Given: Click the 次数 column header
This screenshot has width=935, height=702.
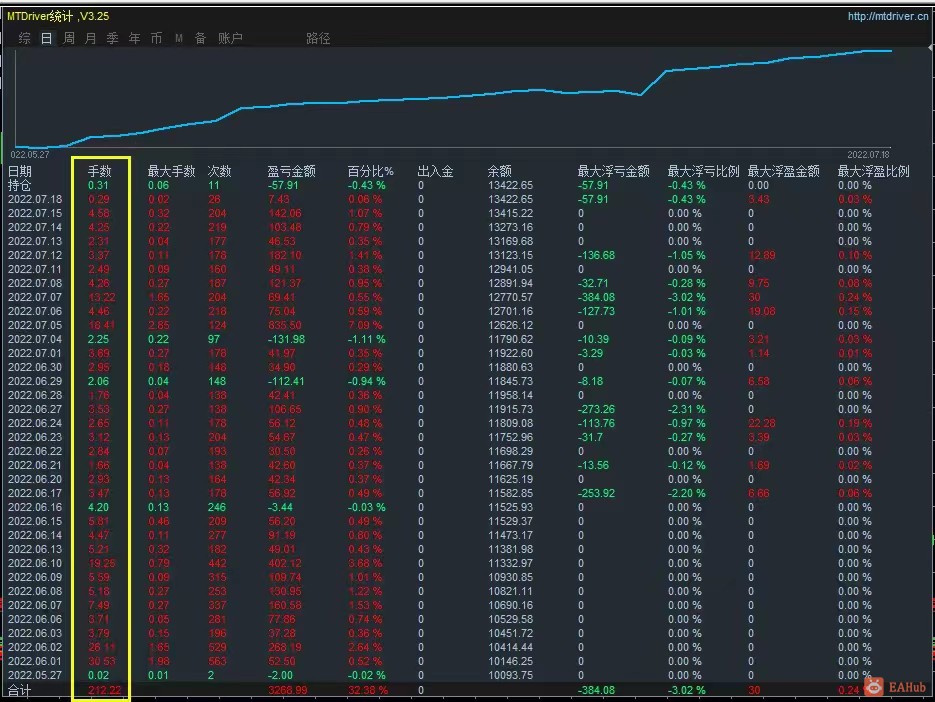Looking at the screenshot, I should point(219,171).
